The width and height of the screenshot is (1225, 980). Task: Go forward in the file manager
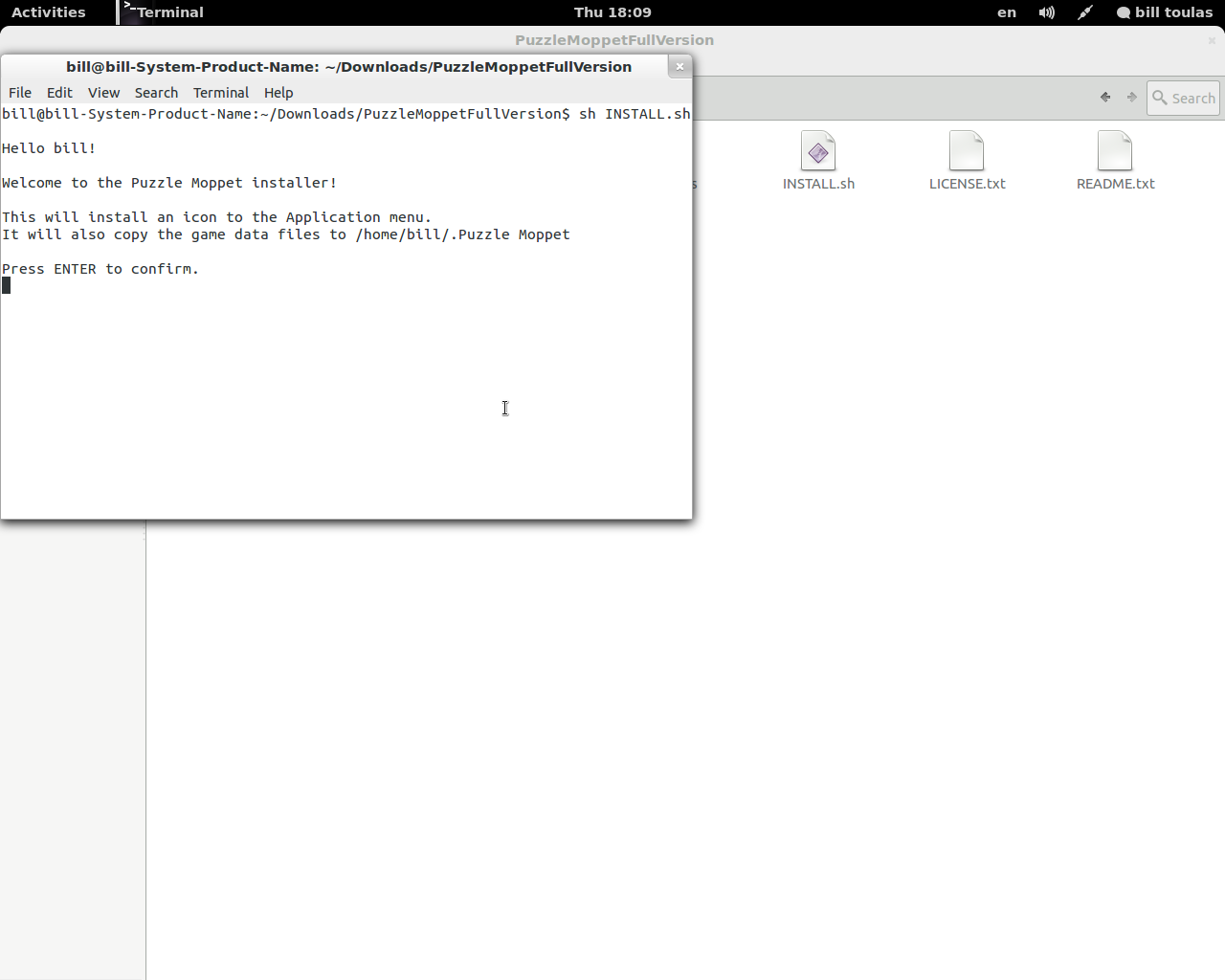1132,98
